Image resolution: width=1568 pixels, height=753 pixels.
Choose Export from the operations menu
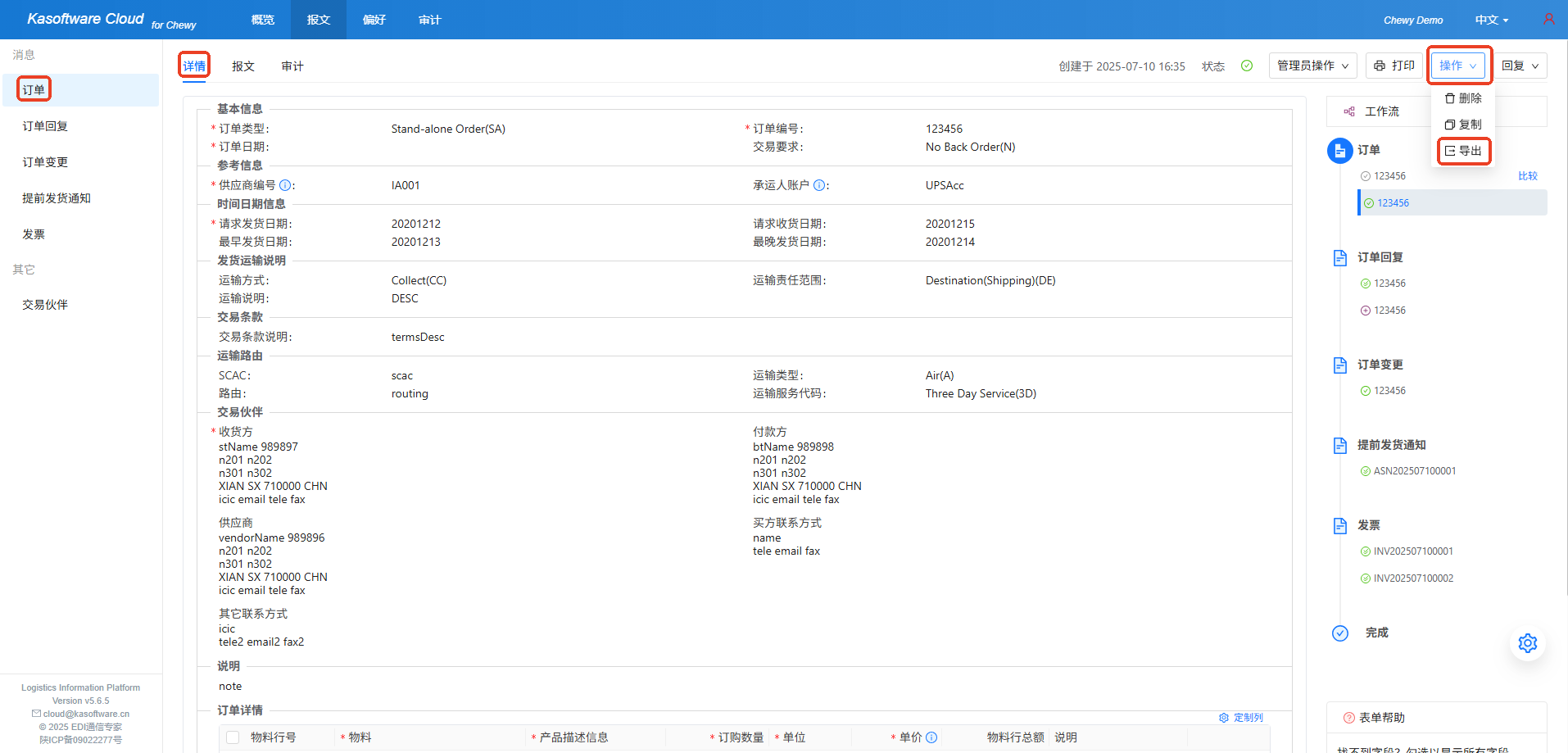pyautogui.click(x=1463, y=151)
